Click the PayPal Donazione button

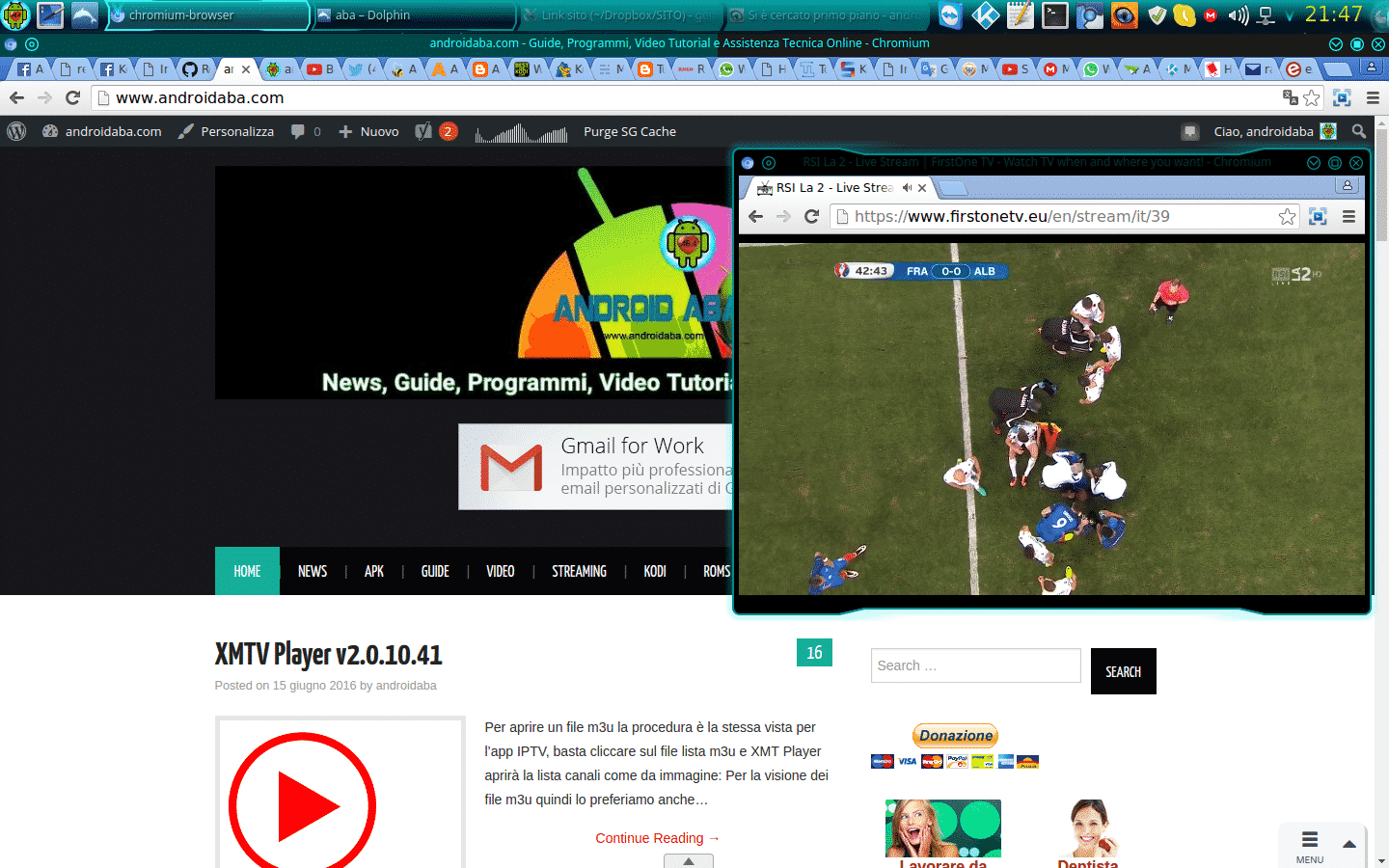point(955,736)
